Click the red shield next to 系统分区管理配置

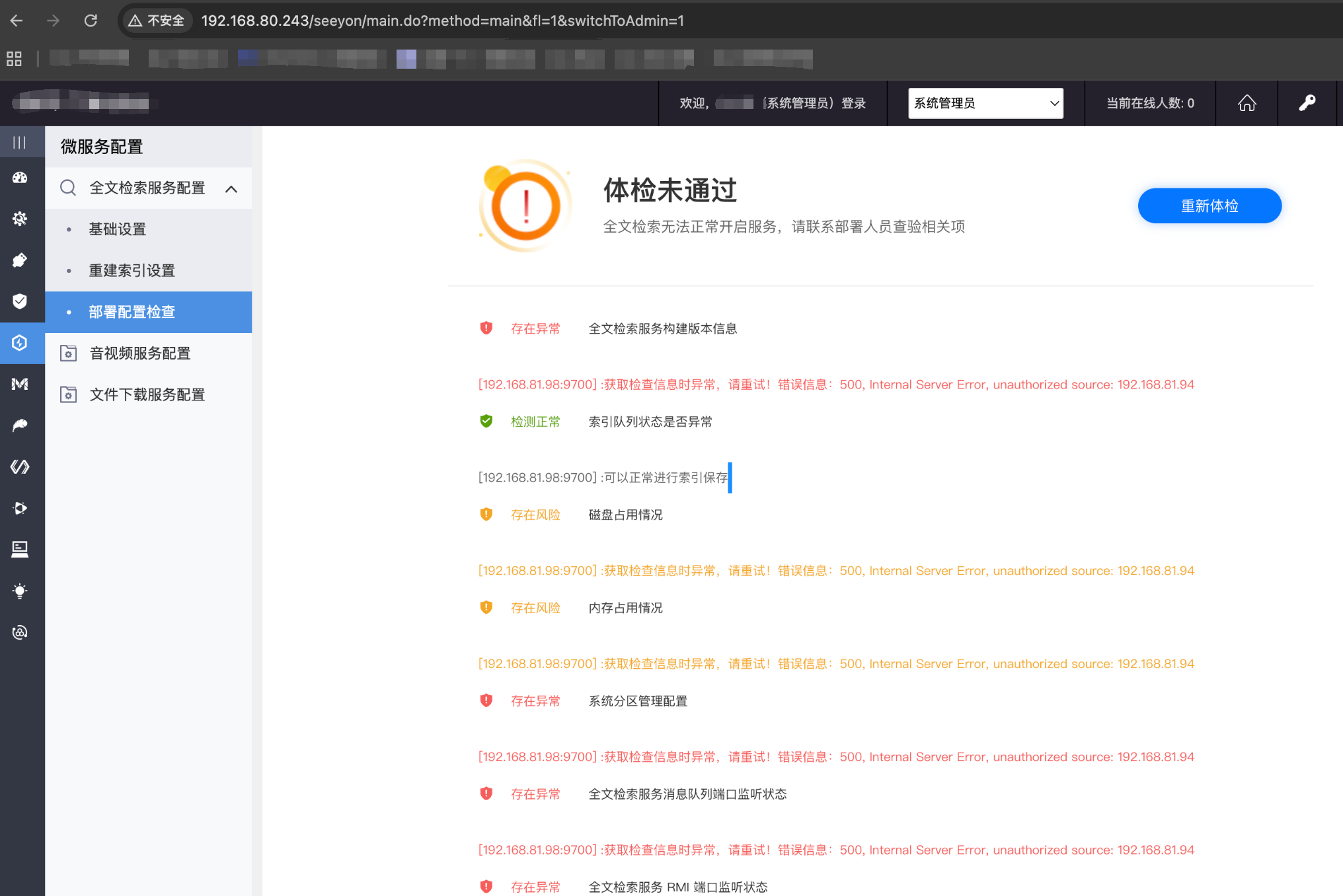coord(486,701)
